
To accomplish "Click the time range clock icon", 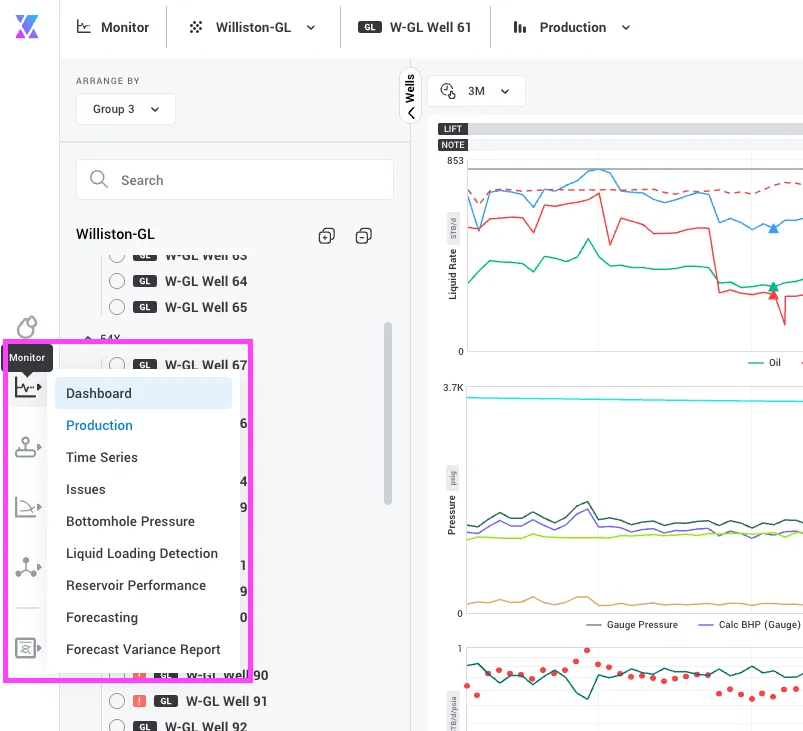I will (x=448, y=91).
